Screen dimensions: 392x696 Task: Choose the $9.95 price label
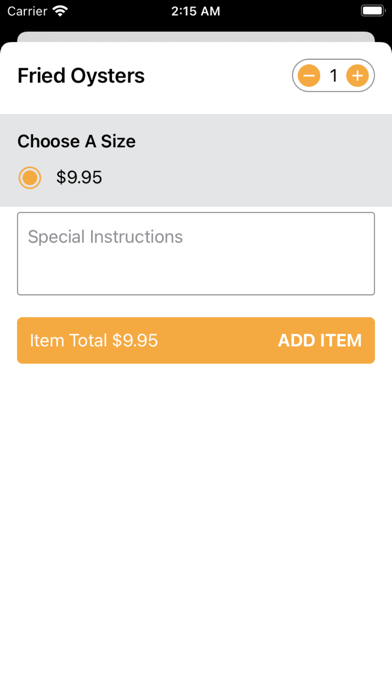coord(79,178)
